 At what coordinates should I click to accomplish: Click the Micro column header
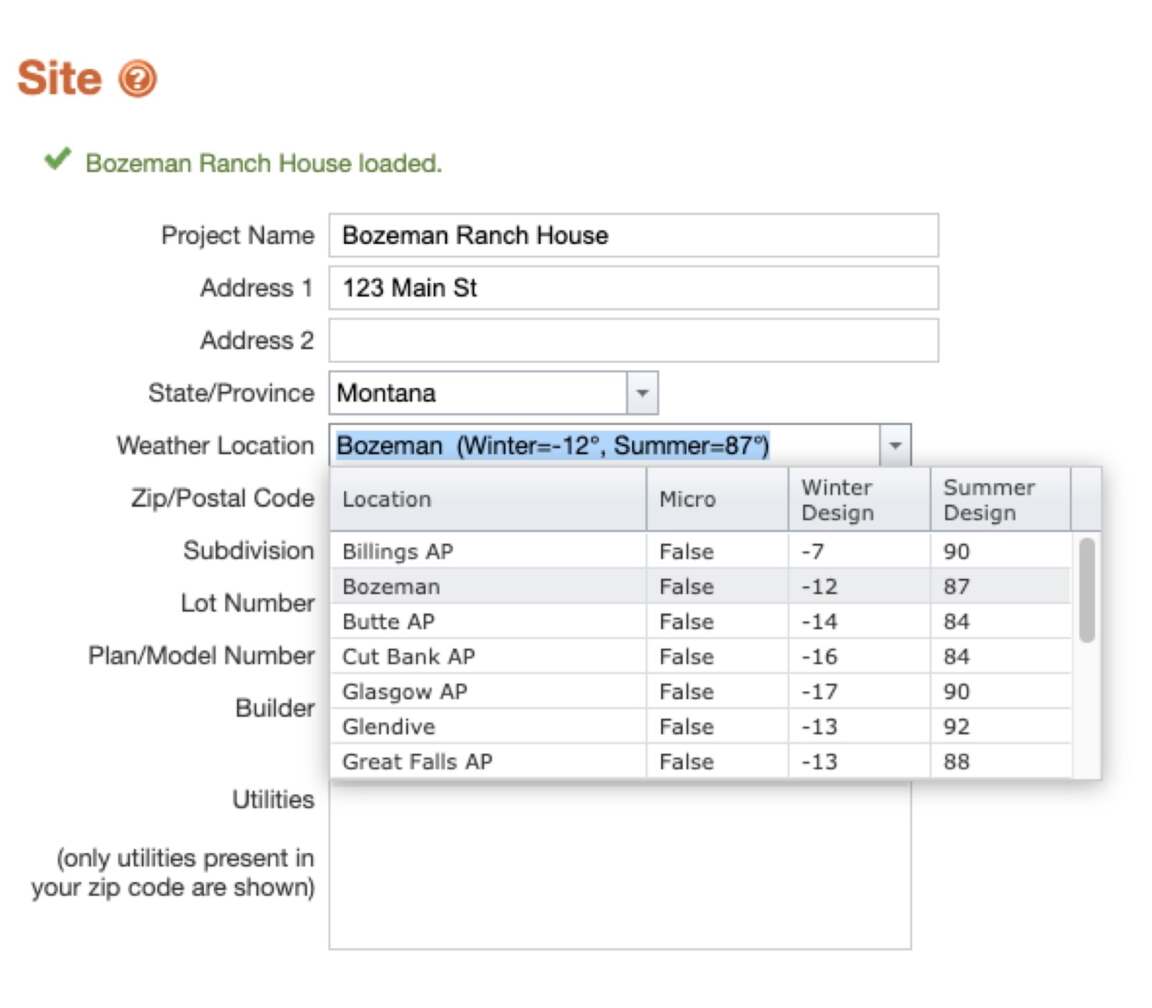(716, 499)
